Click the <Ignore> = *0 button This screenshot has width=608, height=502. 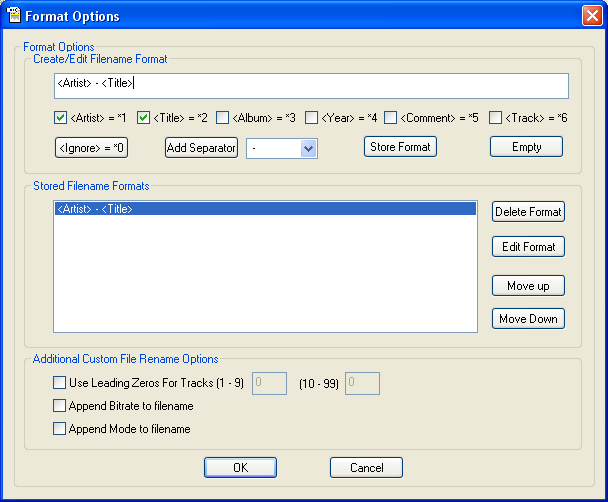(x=92, y=148)
